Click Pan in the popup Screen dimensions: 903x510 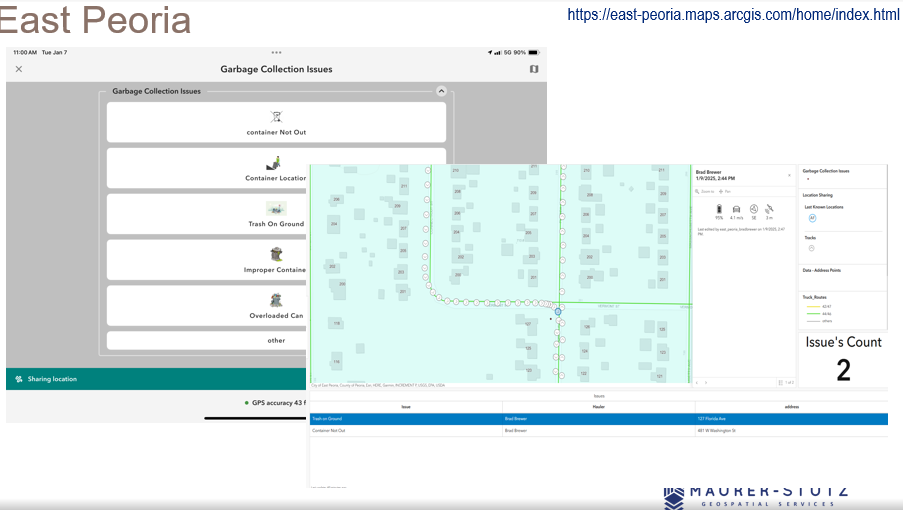point(725,192)
